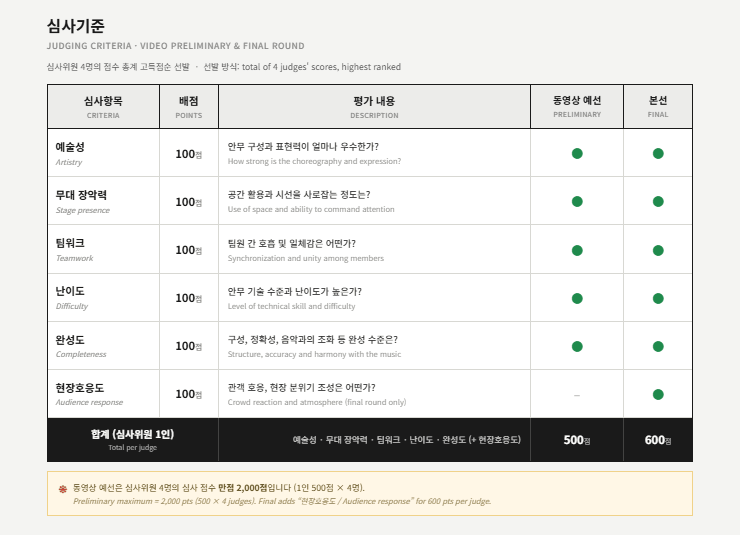Click the green Preliminary dot for 예술성
Screen dimensions: 740x536
577,153
